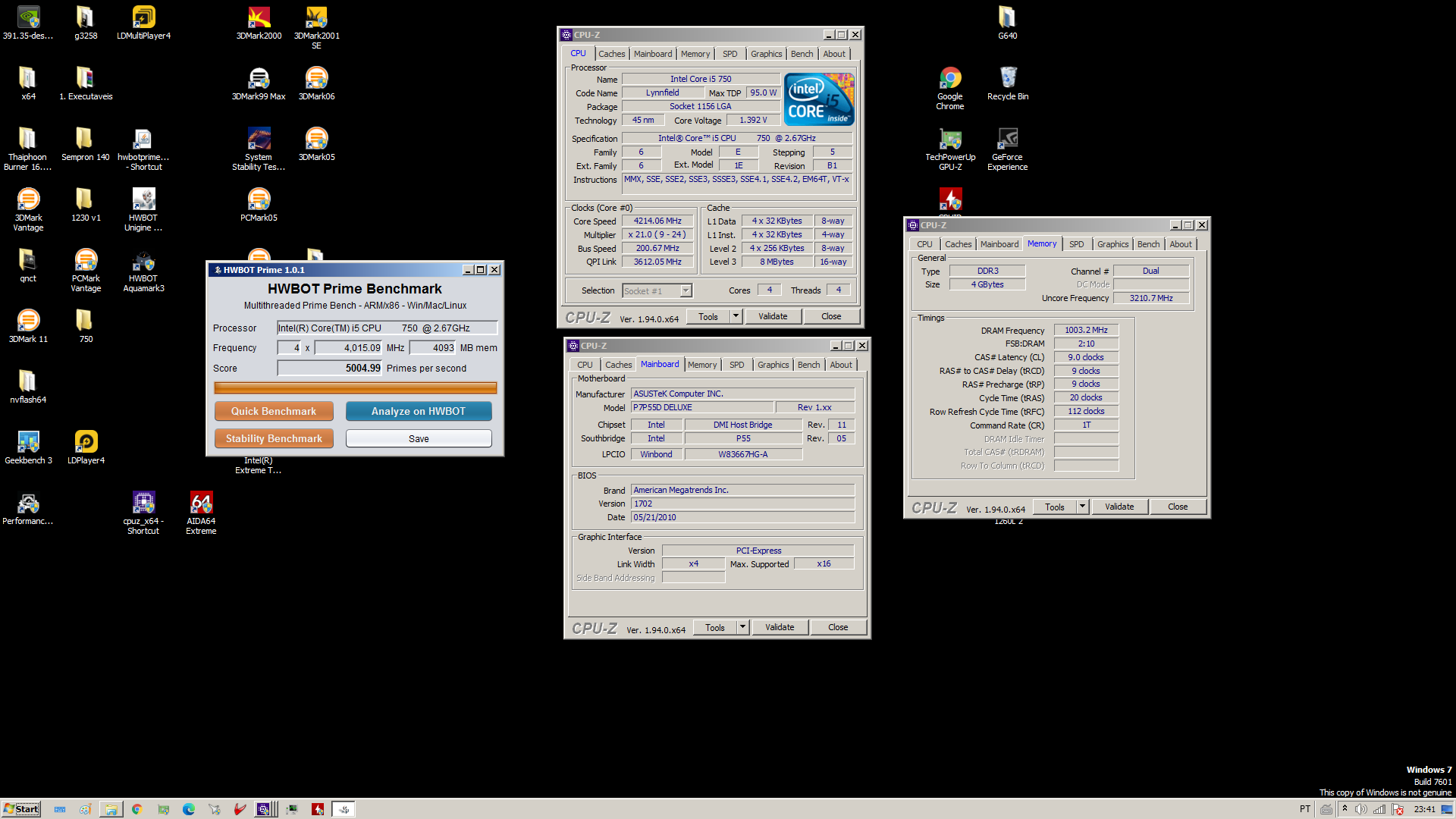Switch to Caches tab in top CPU-Z

point(611,54)
